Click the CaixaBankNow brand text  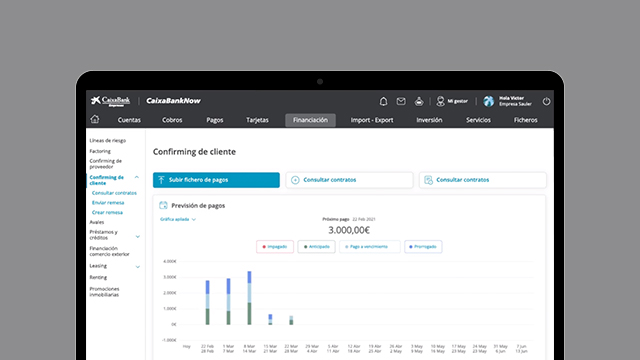coord(173,101)
